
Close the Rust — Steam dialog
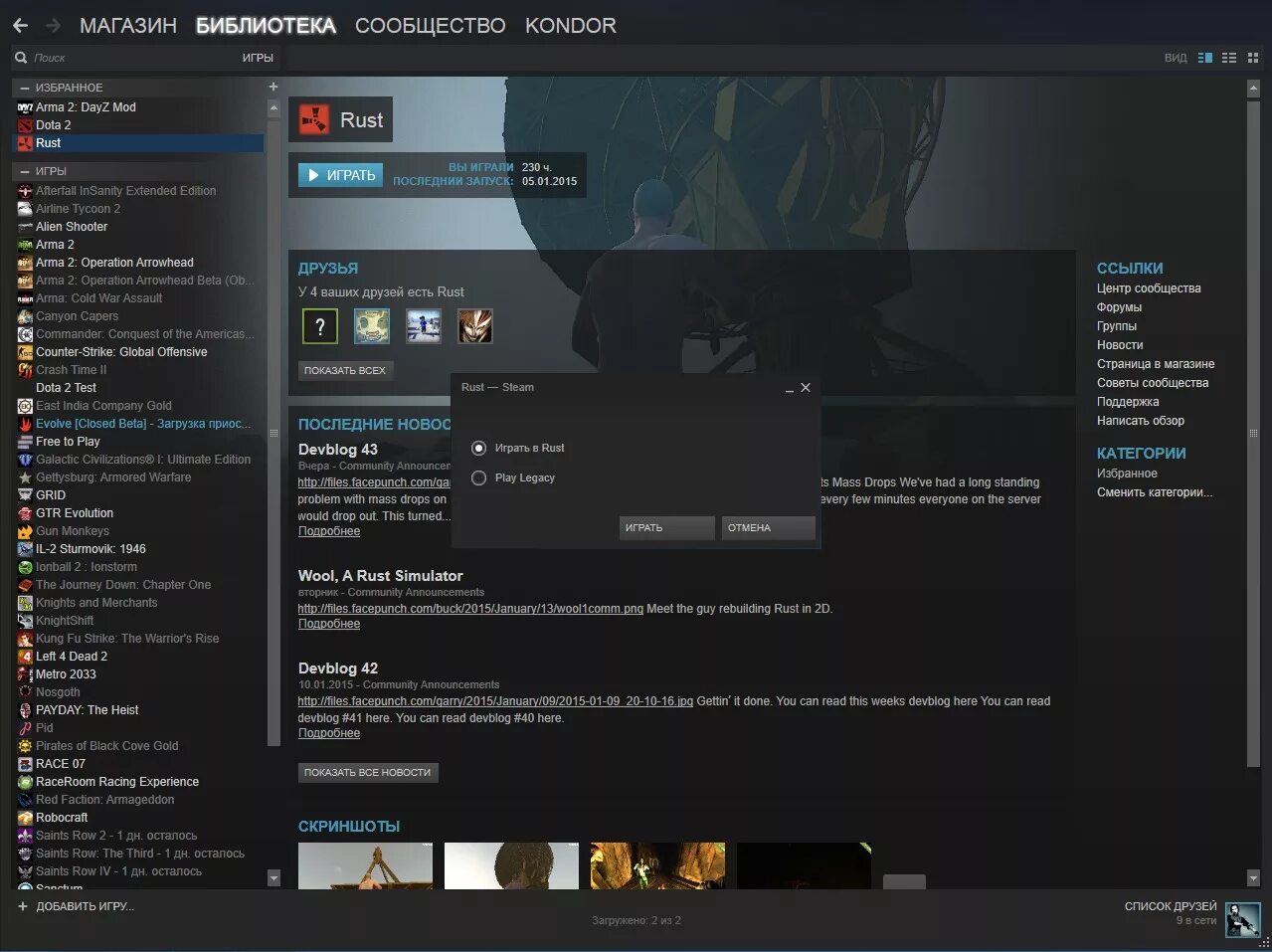click(x=806, y=388)
